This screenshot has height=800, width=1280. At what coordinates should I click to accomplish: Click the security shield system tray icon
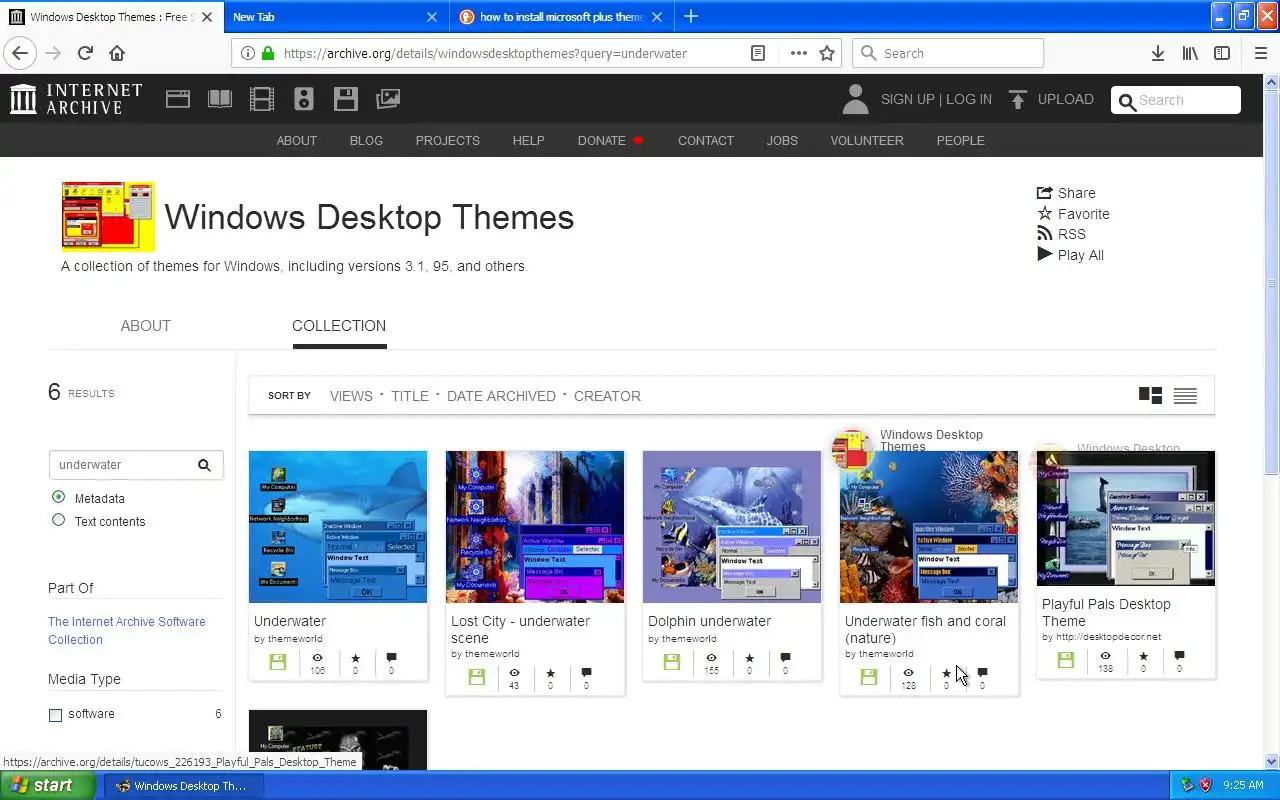[1205, 786]
